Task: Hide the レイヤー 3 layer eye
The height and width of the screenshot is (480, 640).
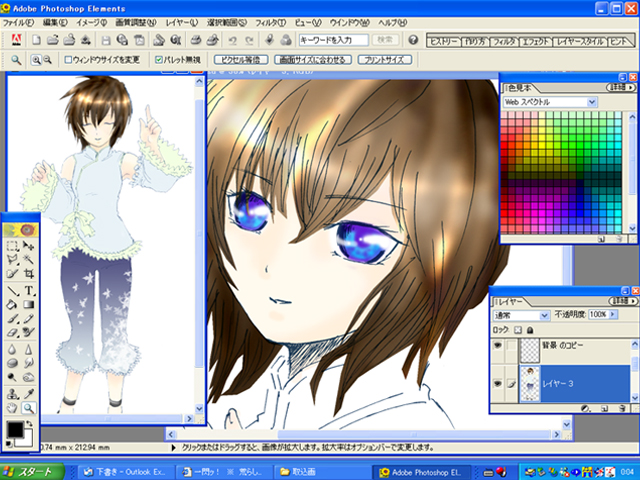Action: pos(498,384)
